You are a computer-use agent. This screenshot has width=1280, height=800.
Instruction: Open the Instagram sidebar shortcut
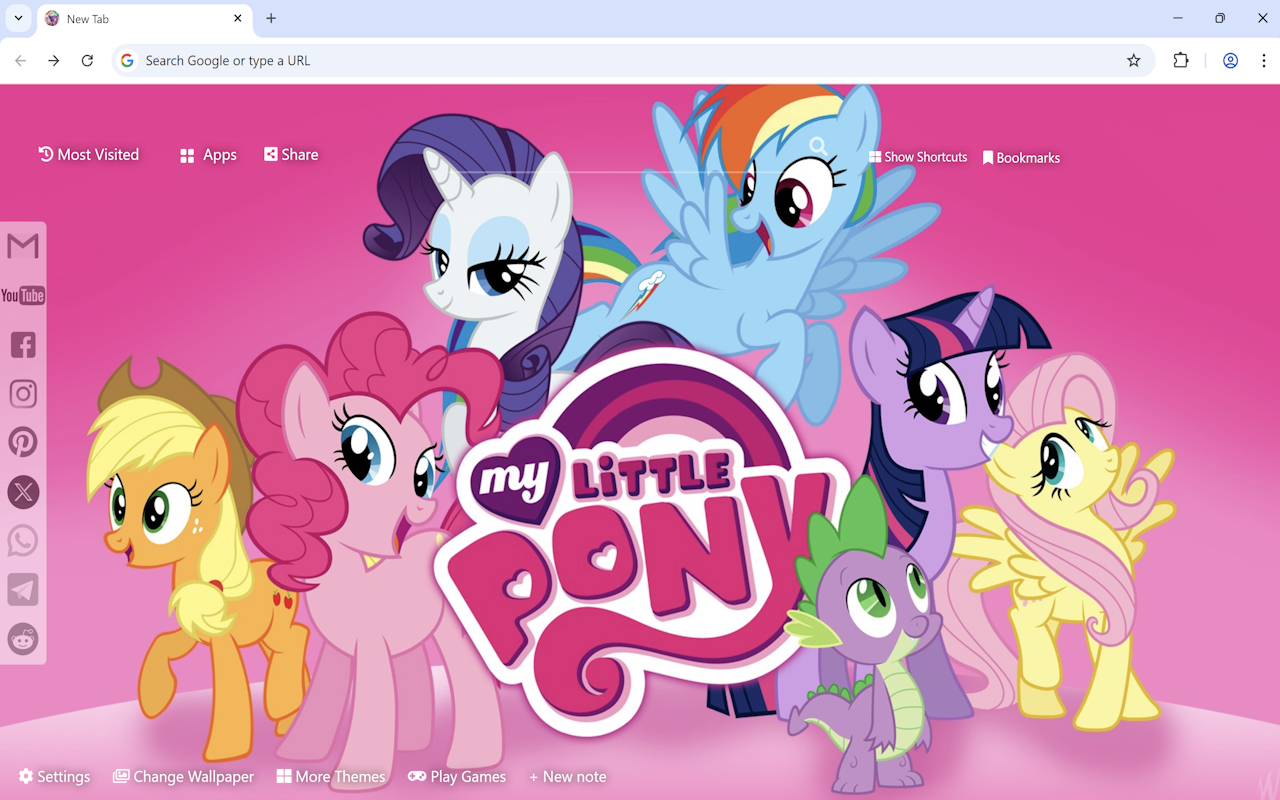[23, 393]
